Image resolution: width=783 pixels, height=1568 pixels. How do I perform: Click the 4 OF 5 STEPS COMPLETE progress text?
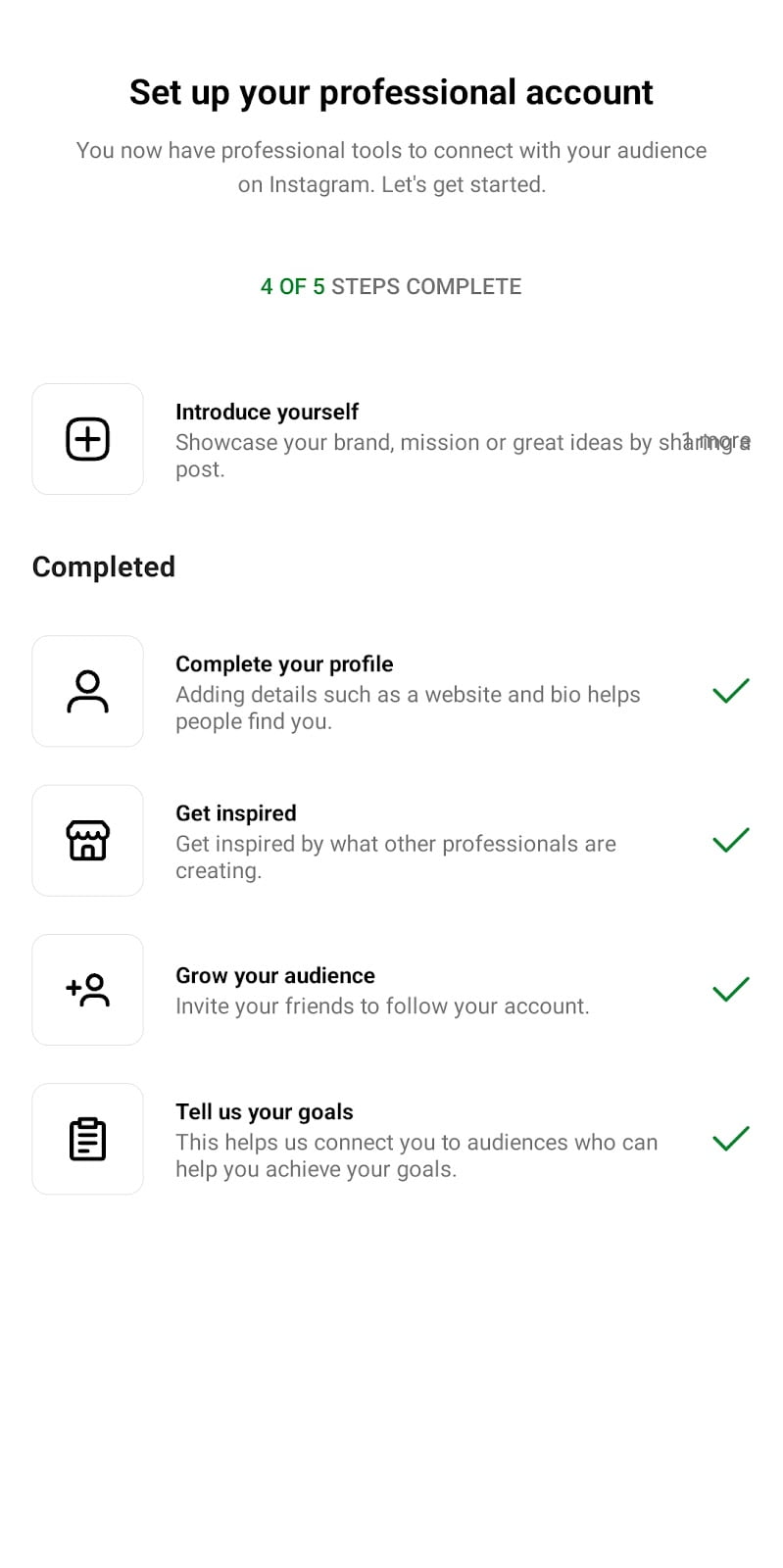coord(391,286)
